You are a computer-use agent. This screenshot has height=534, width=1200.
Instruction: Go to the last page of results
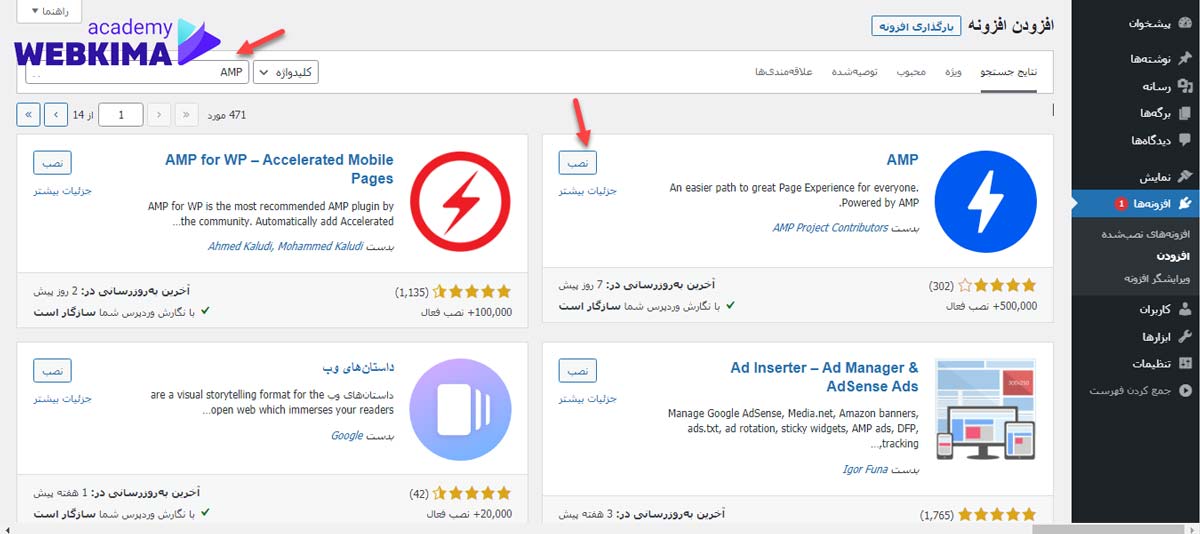pos(29,115)
